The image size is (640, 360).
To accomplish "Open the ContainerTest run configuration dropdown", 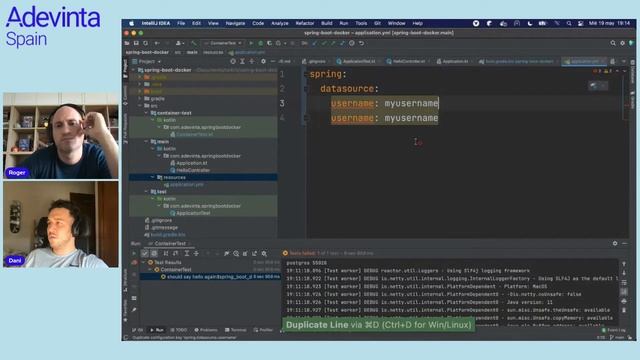I will [x=223, y=43].
